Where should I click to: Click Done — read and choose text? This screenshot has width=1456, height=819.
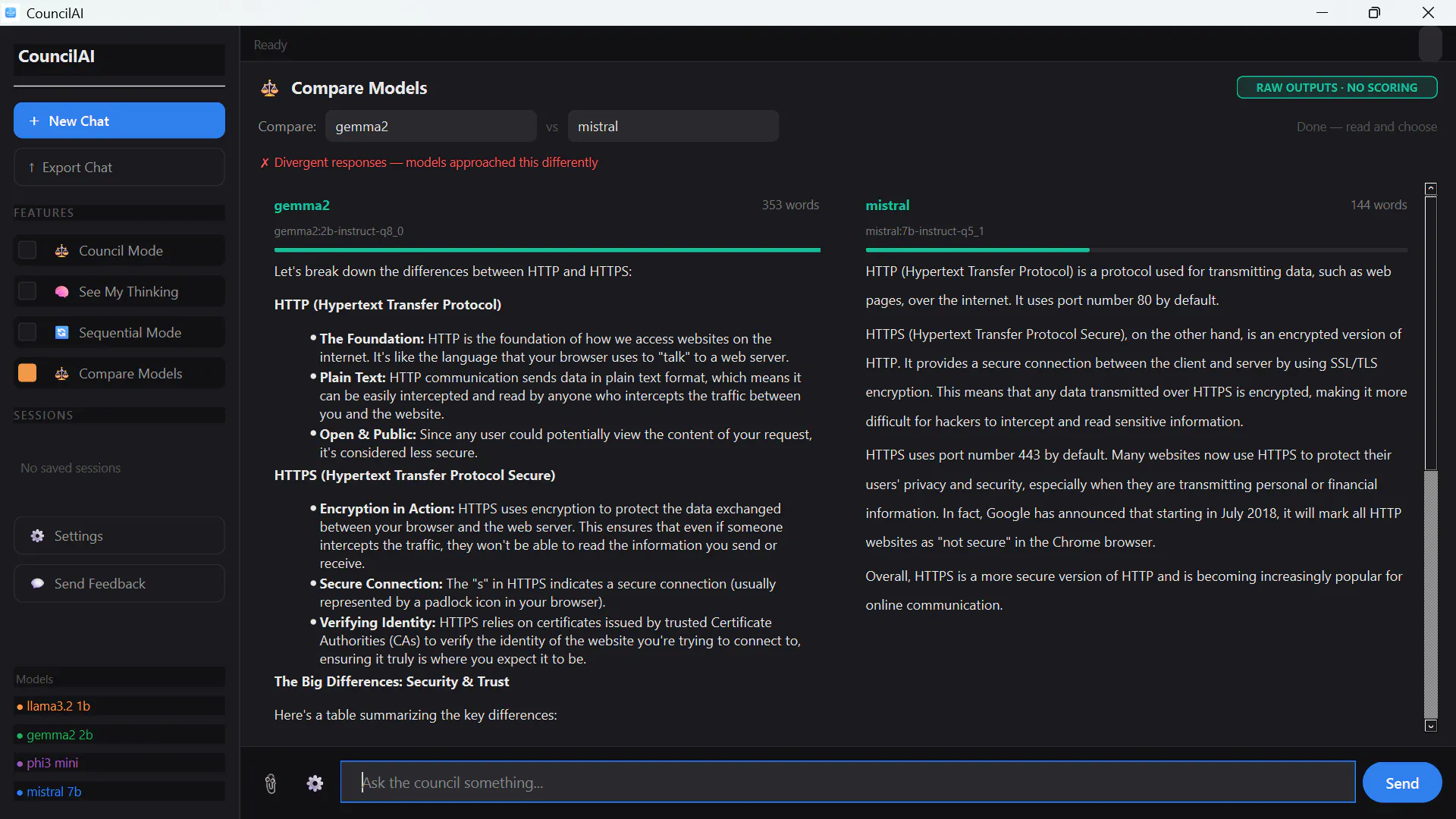pos(1367,127)
